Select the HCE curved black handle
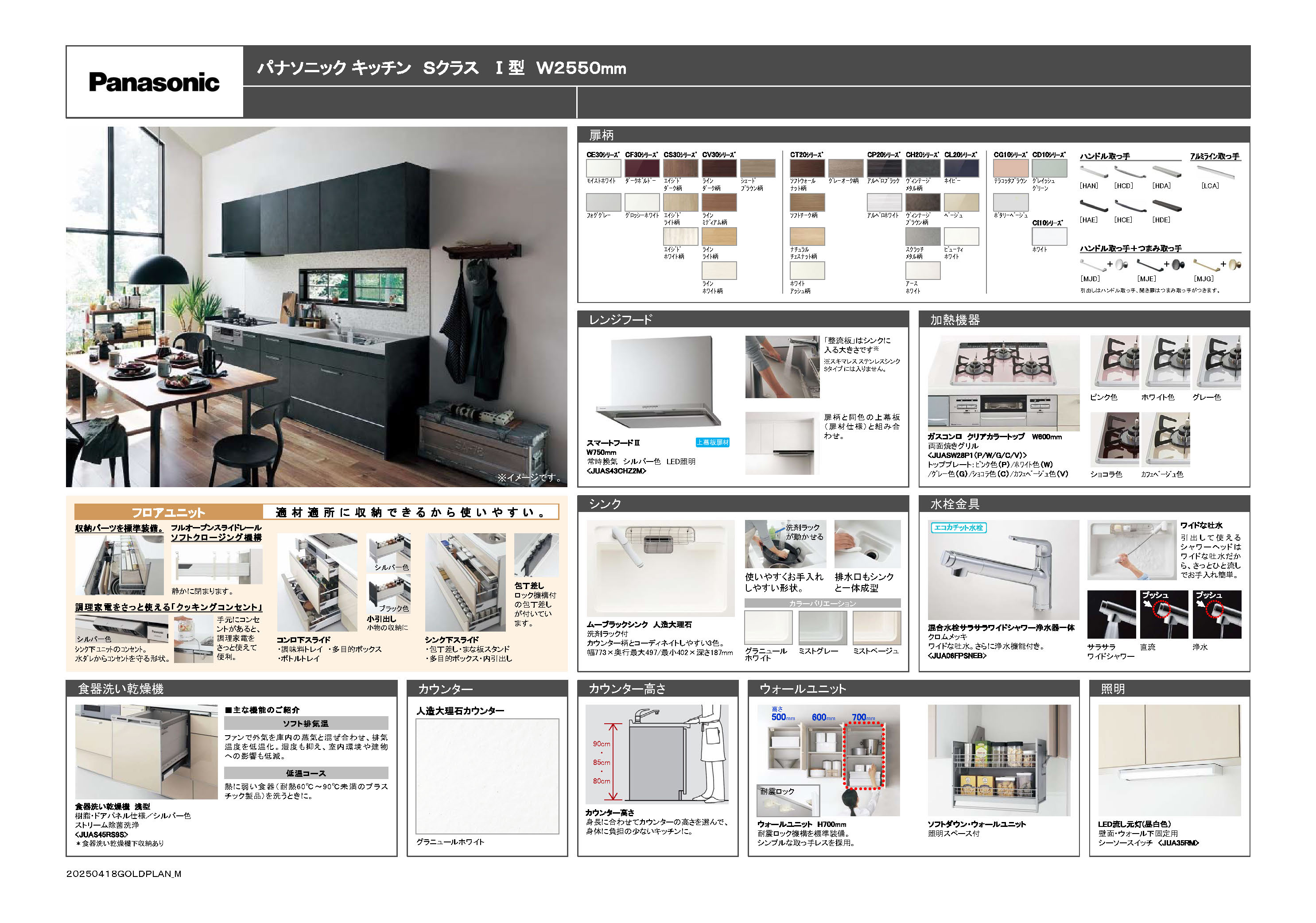This screenshot has height=923, width=1316. click(x=1130, y=206)
